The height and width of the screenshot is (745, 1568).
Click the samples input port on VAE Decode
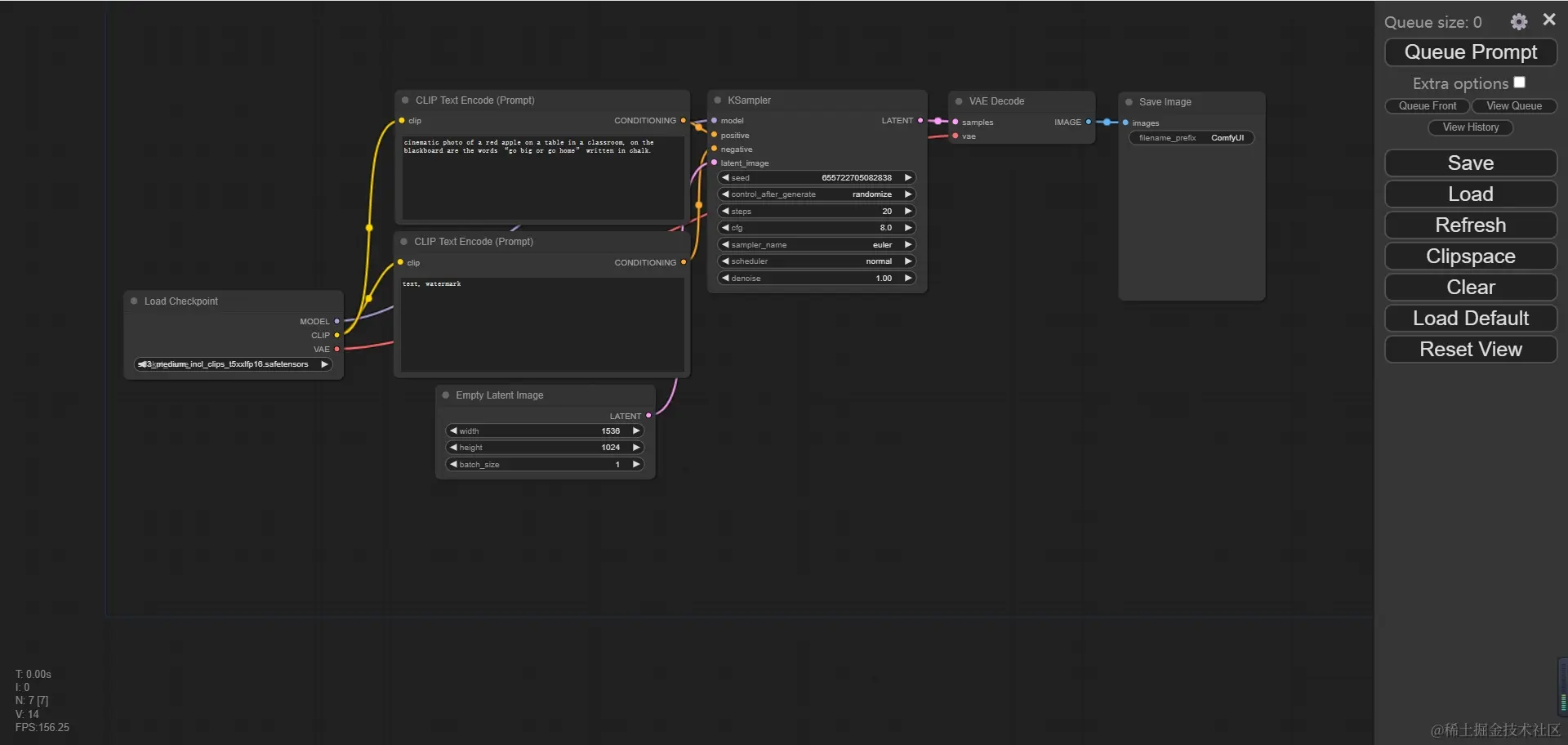coord(955,123)
